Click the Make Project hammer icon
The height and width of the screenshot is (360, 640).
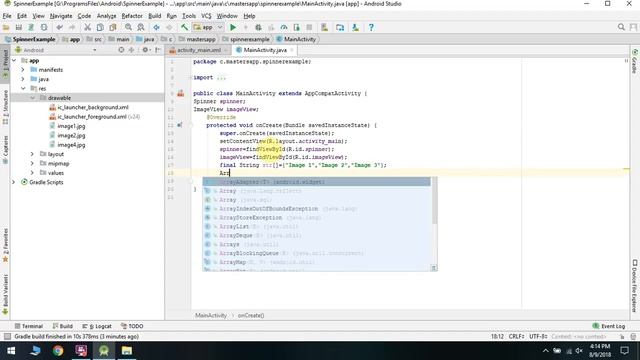[184, 27]
